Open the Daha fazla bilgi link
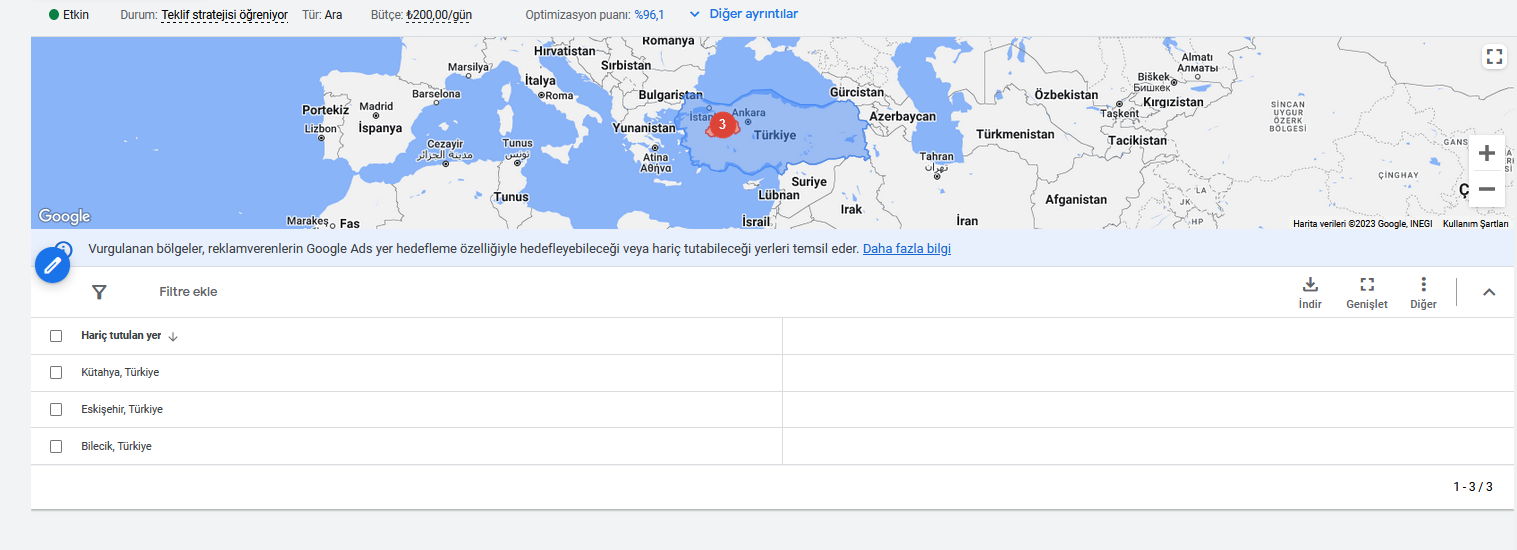This screenshot has height=550, width=1517. click(x=907, y=249)
